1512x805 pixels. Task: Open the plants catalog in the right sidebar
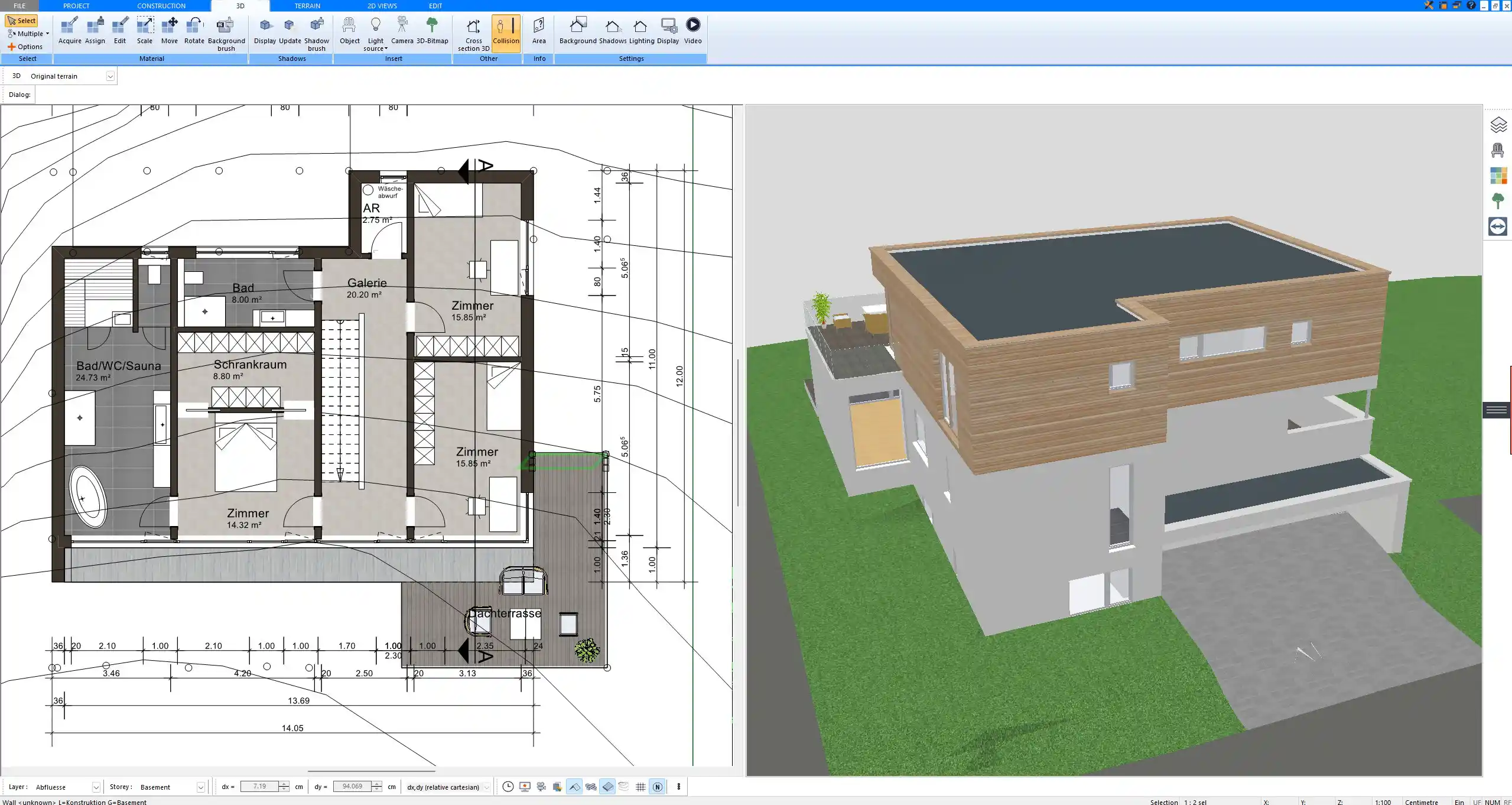[1499, 201]
